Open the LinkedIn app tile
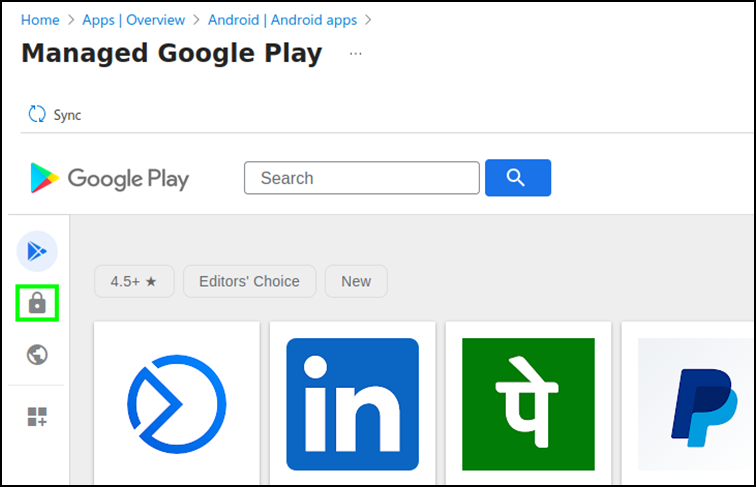 point(352,404)
